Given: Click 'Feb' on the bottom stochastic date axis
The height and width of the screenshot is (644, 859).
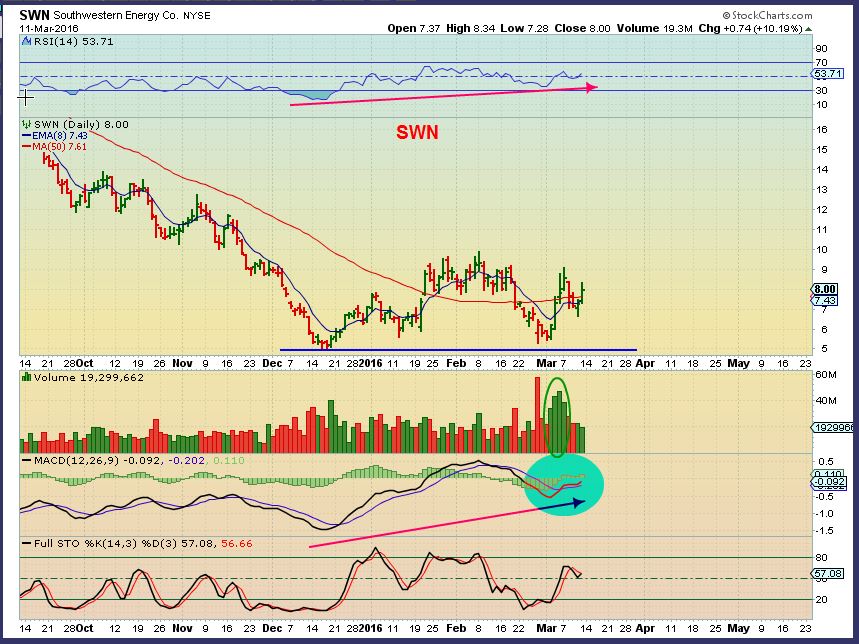Looking at the screenshot, I should pos(456,628).
